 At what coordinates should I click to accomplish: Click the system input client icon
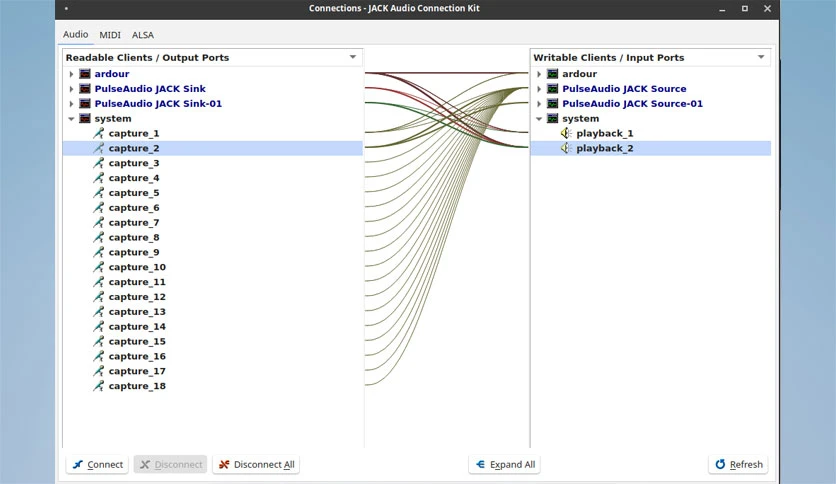553,118
